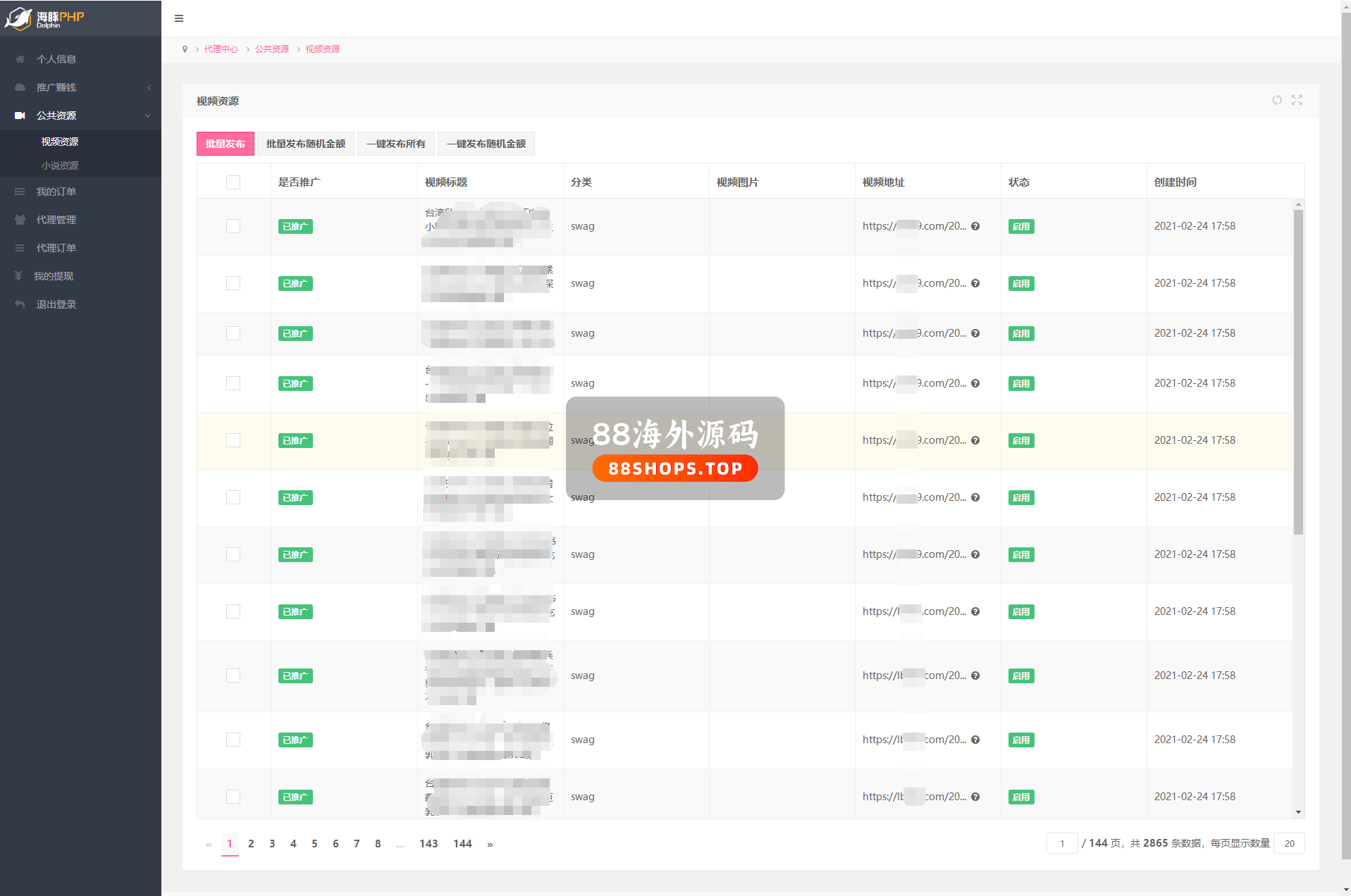Click the refresh icon in the panel header

1277,100
